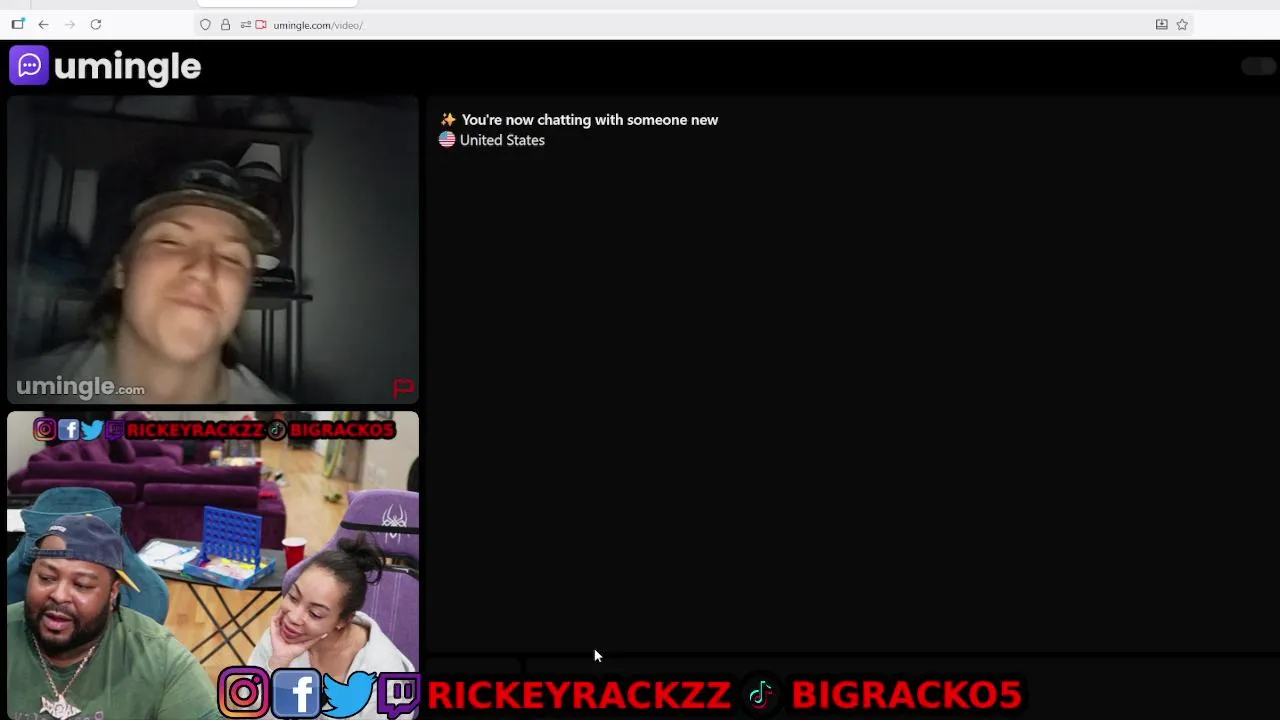Click the red camera sharing indicator
1280x720 pixels.
(261, 25)
